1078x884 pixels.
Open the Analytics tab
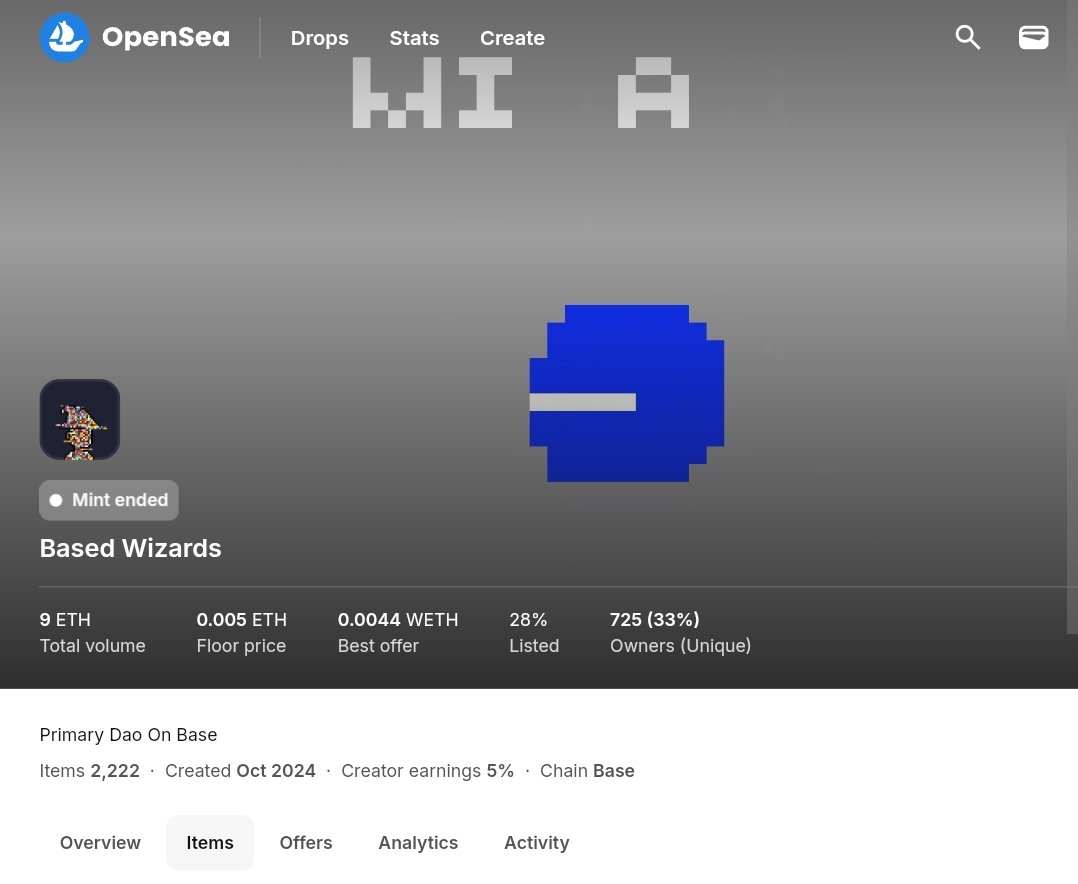click(x=418, y=843)
